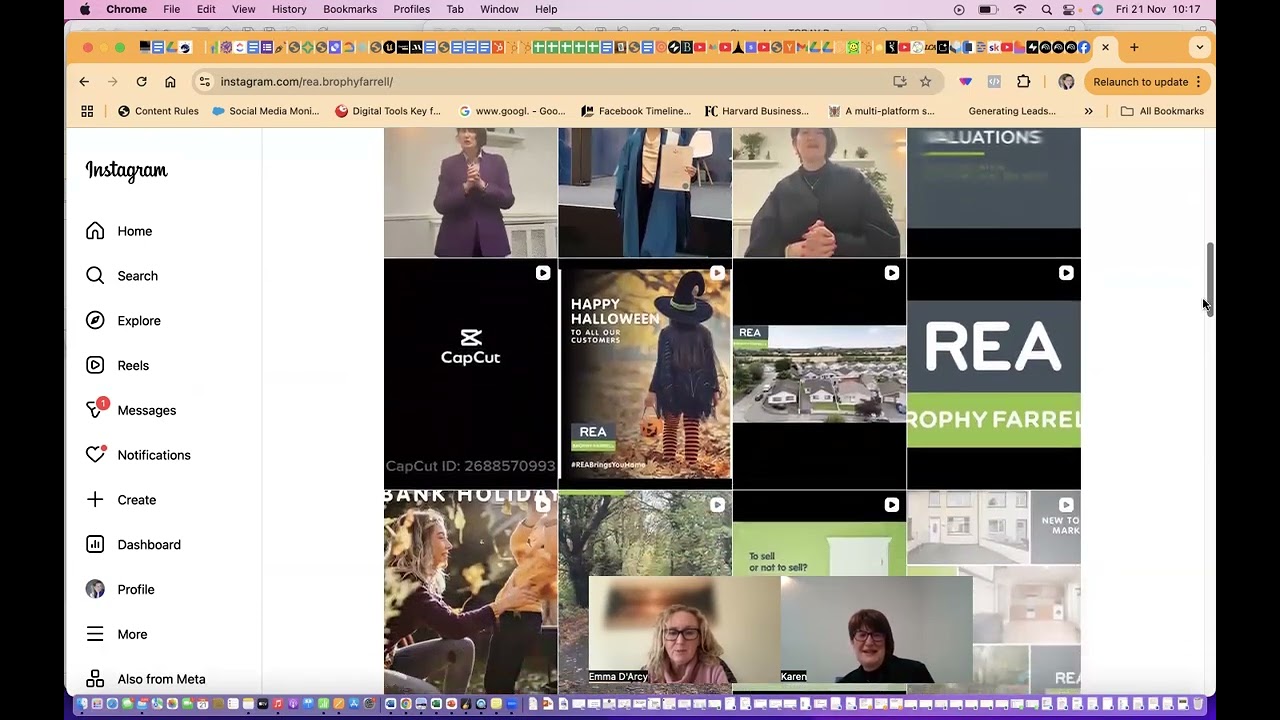The image size is (1280, 720).
Task: Open the Edit menu
Action: pos(206,9)
